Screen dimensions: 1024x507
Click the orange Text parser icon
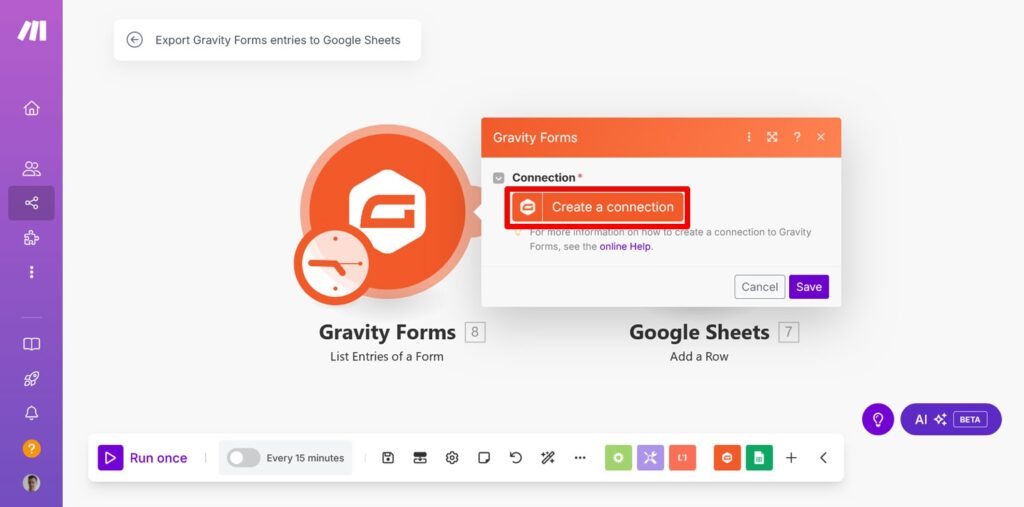[x=682, y=458]
